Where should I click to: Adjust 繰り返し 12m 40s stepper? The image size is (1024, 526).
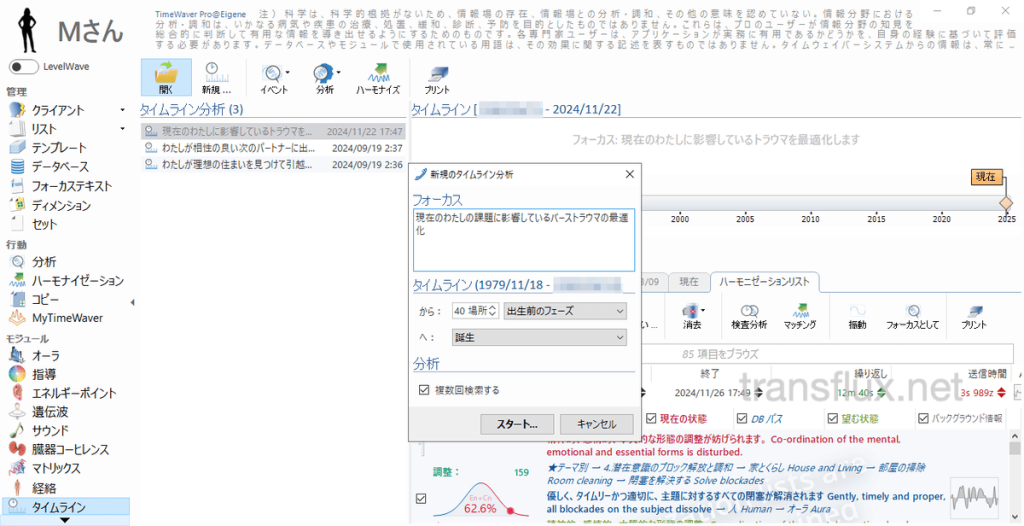click(881, 393)
